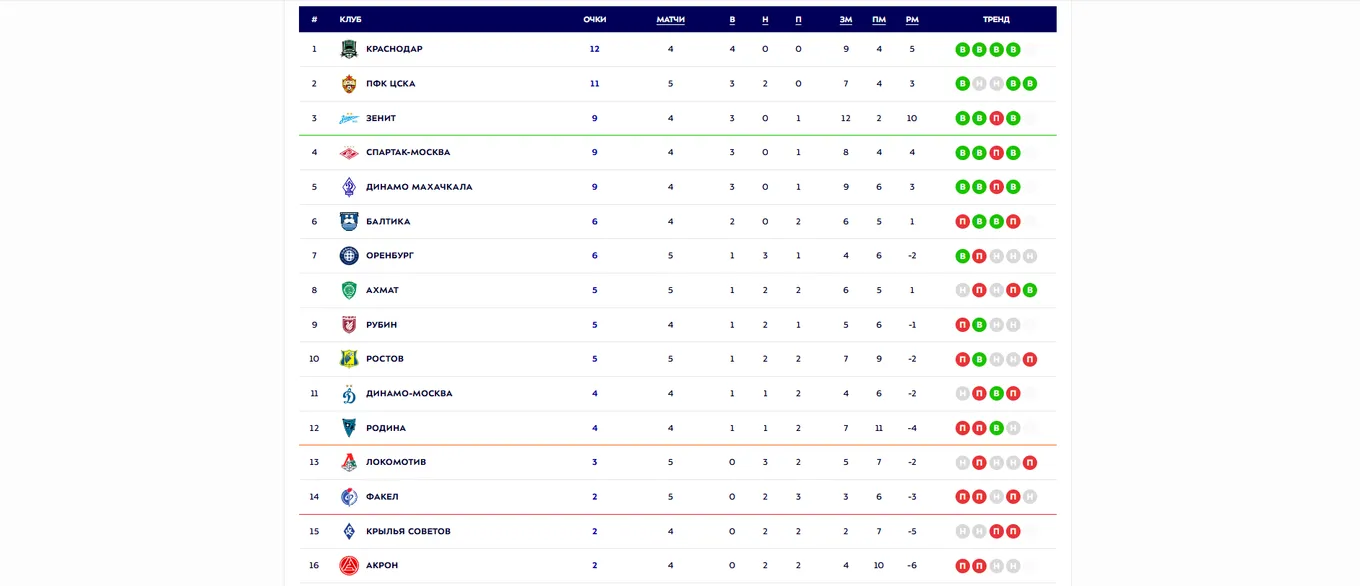Sort table by Матчи column header
The image size is (1360, 586).
point(671,19)
